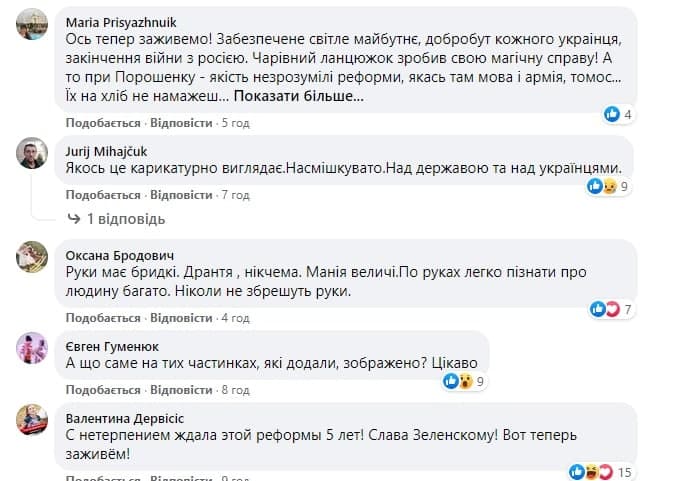Viewport: 679px width, 481px height.
Task: Click like reaction icon on Maria Prisyazhnuik's comment
Action: (612, 115)
